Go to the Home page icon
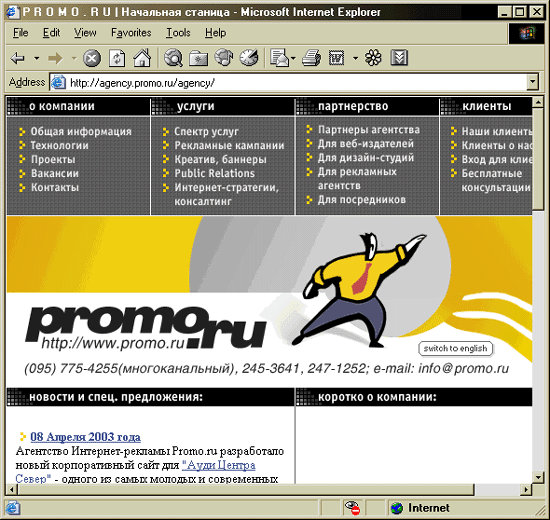This screenshot has width=550, height=520. (142, 58)
